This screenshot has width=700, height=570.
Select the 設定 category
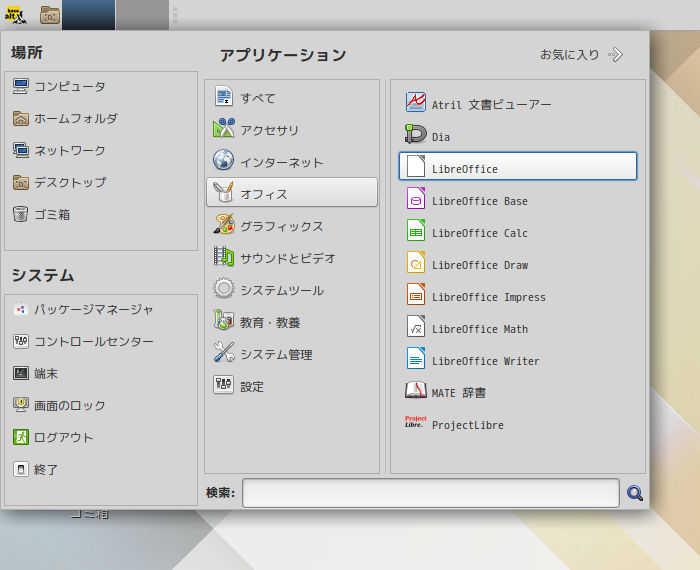click(292, 386)
